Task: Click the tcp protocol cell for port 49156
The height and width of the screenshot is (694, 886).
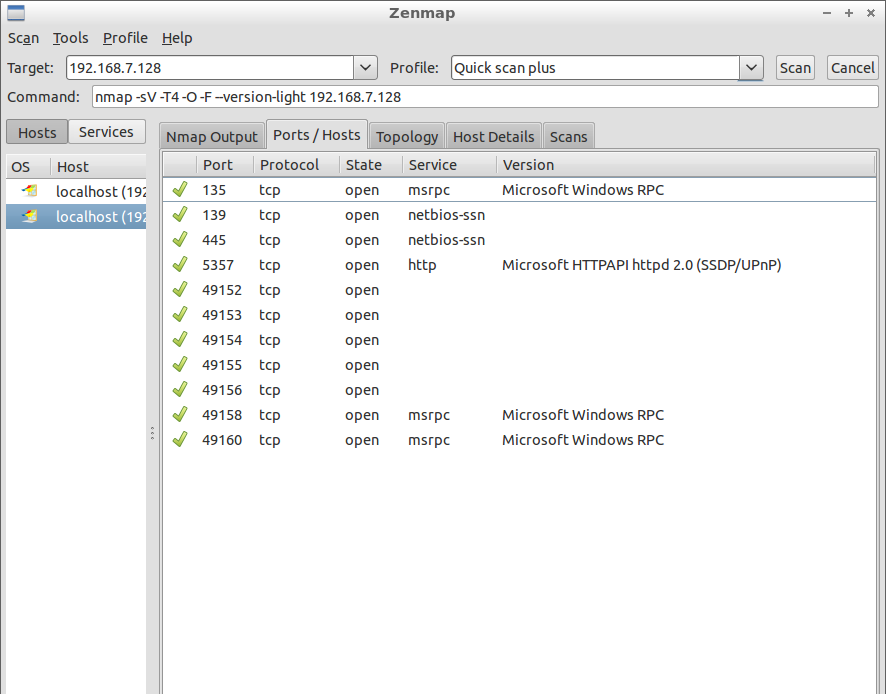Action: [x=270, y=390]
